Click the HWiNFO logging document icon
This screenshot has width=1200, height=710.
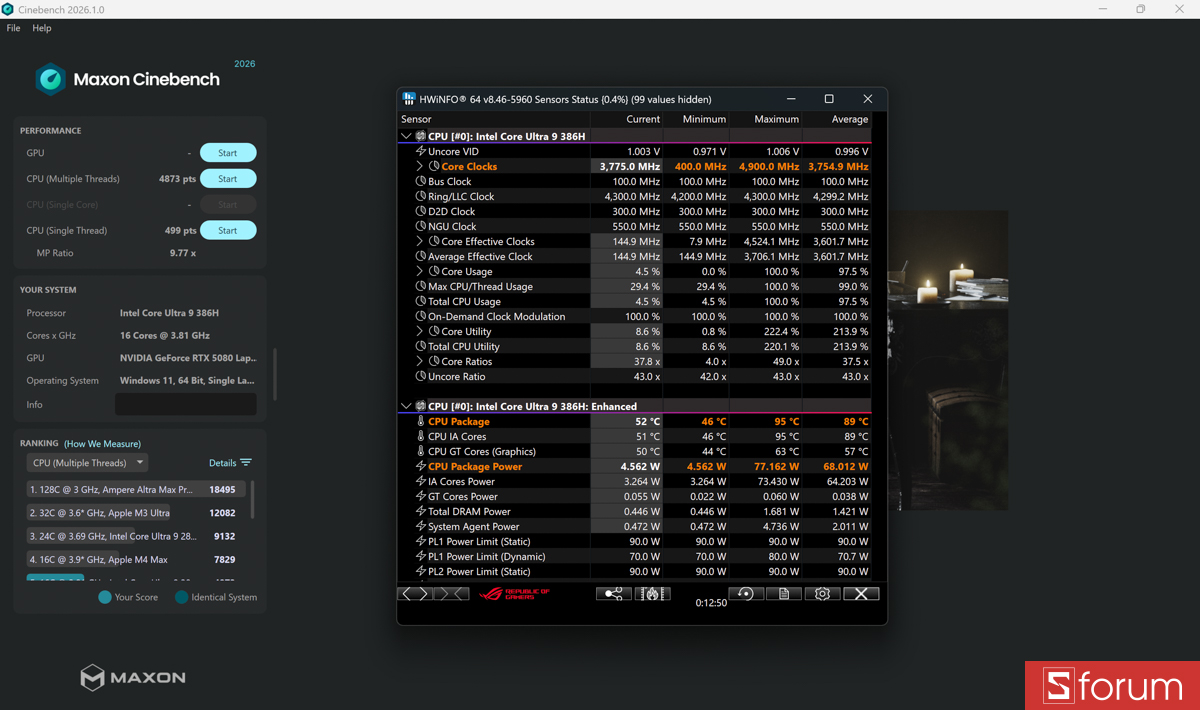click(x=784, y=593)
